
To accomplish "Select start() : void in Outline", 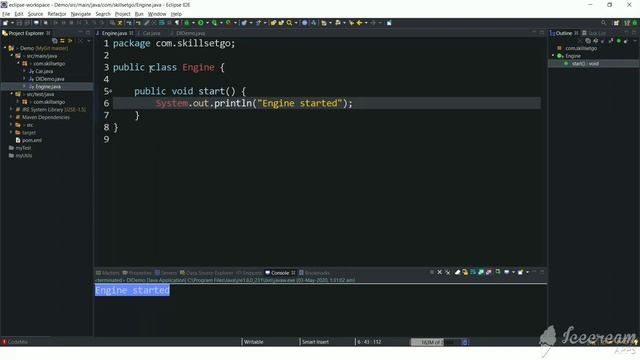I will coord(585,64).
